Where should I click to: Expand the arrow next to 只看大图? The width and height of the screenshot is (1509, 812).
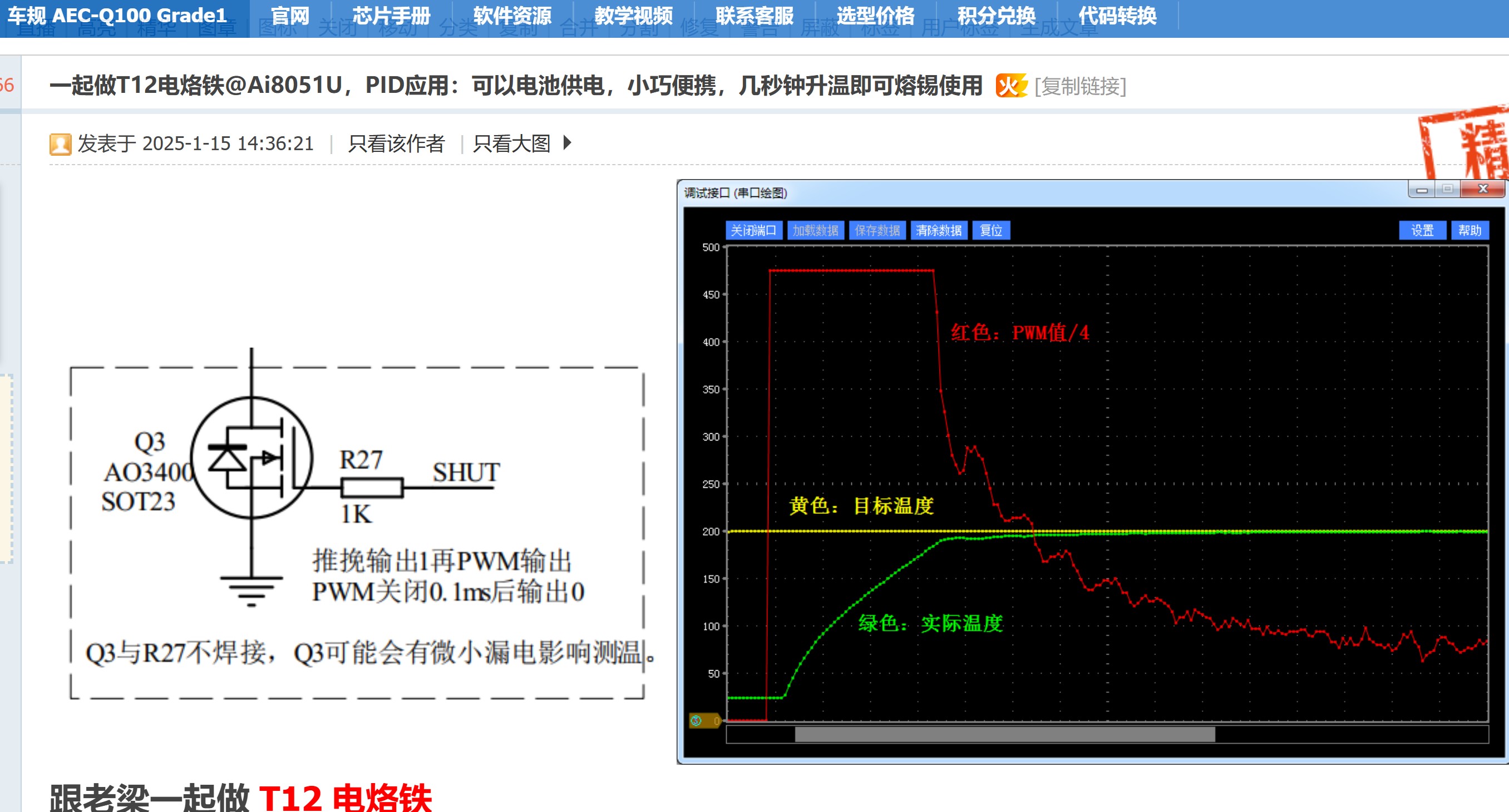coord(566,143)
